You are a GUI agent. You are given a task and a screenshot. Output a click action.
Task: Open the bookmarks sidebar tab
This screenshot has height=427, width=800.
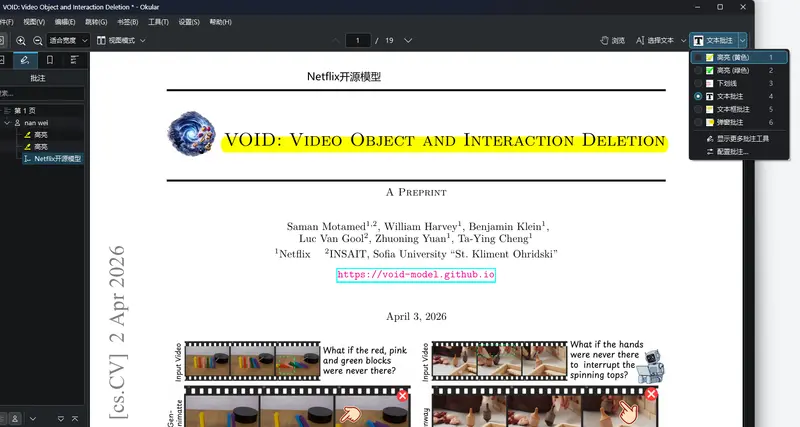click(x=50, y=60)
